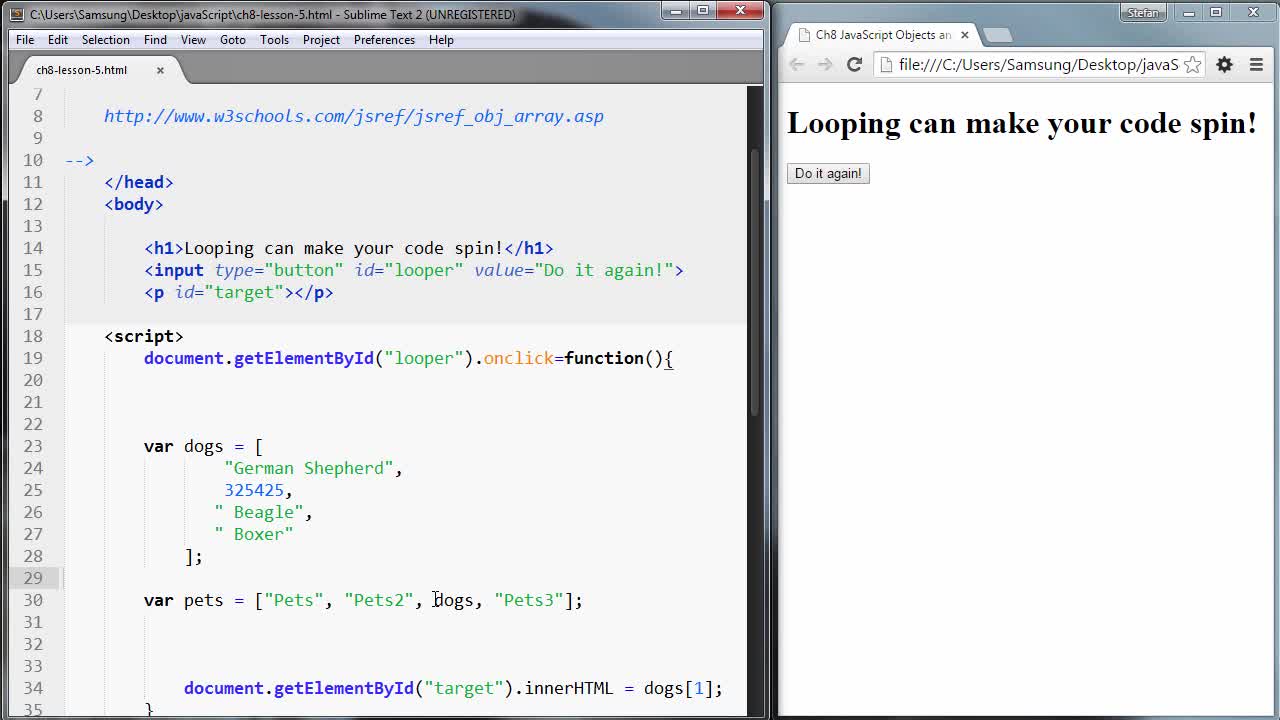Viewport: 1280px width, 720px height.
Task: Open the Selection menu
Action: (105, 40)
